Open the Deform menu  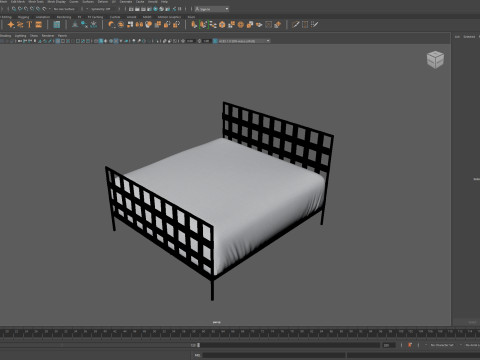click(103, 2)
